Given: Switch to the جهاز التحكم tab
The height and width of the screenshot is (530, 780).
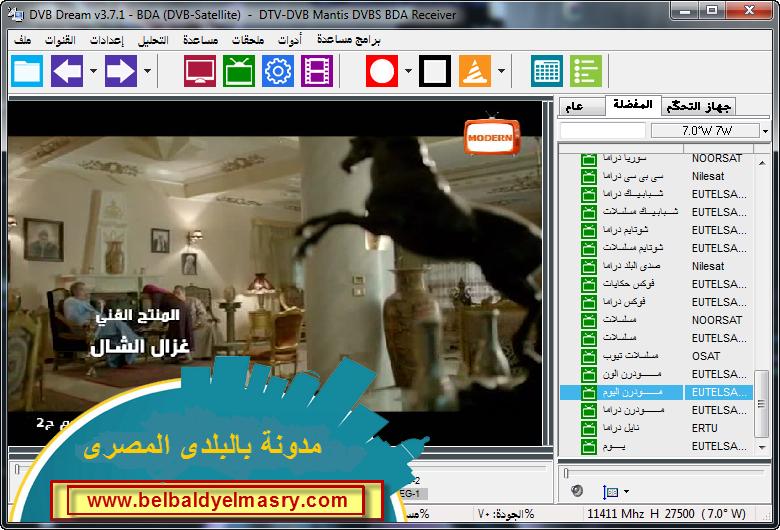Looking at the screenshot, I should [698, 106].
